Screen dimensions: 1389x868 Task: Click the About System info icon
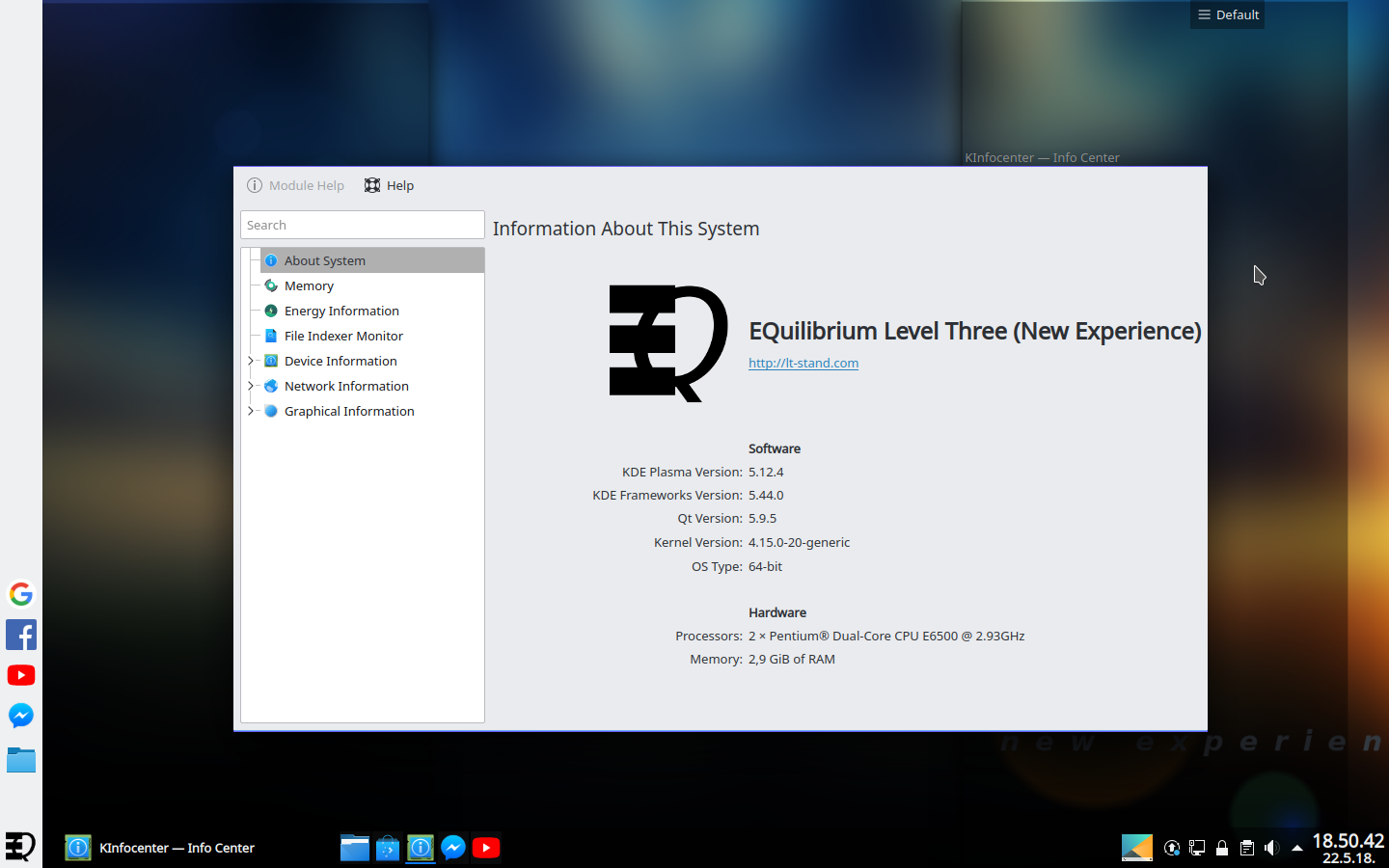tap(271, 260)
